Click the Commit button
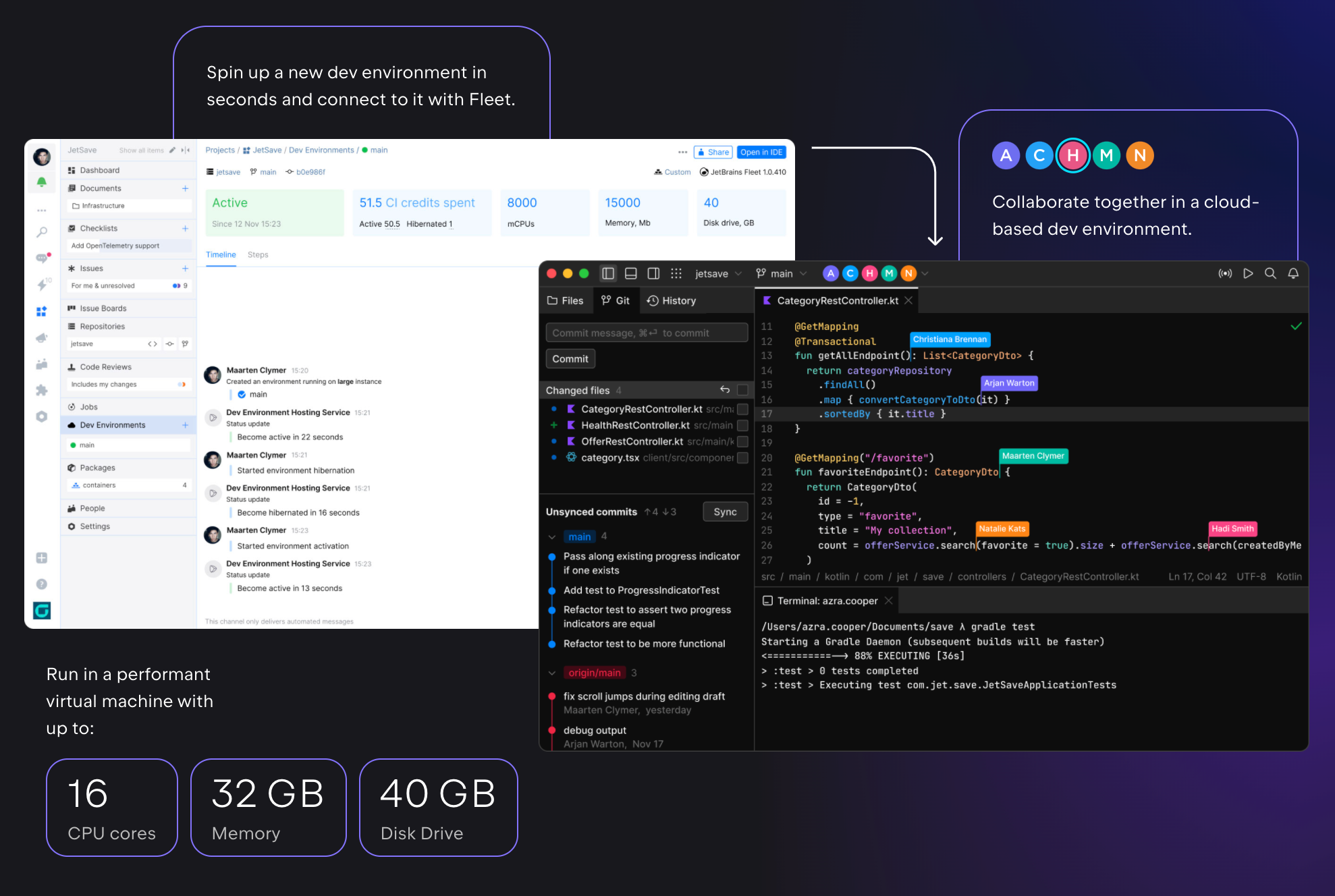The image size is (1335, 896). pos(570,359)
